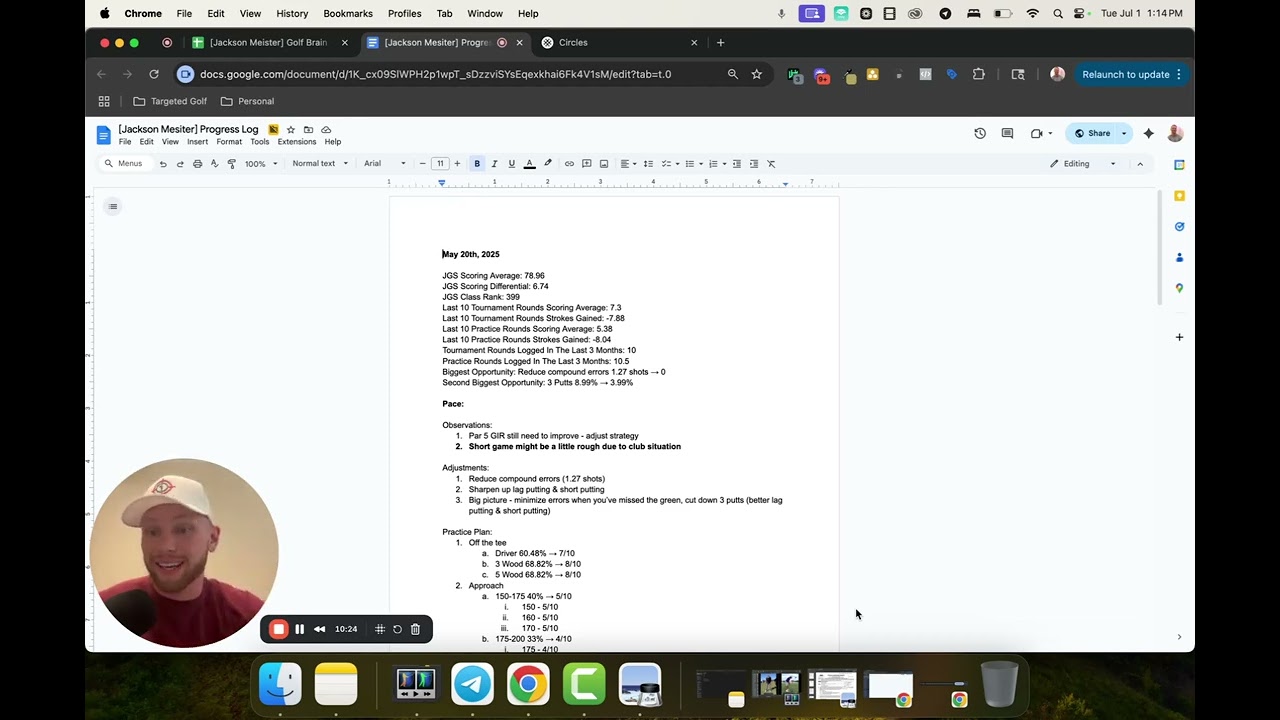Screen dimensions: 1280x720
Task: Star the Progress Log document
Action: pos(291,130)
